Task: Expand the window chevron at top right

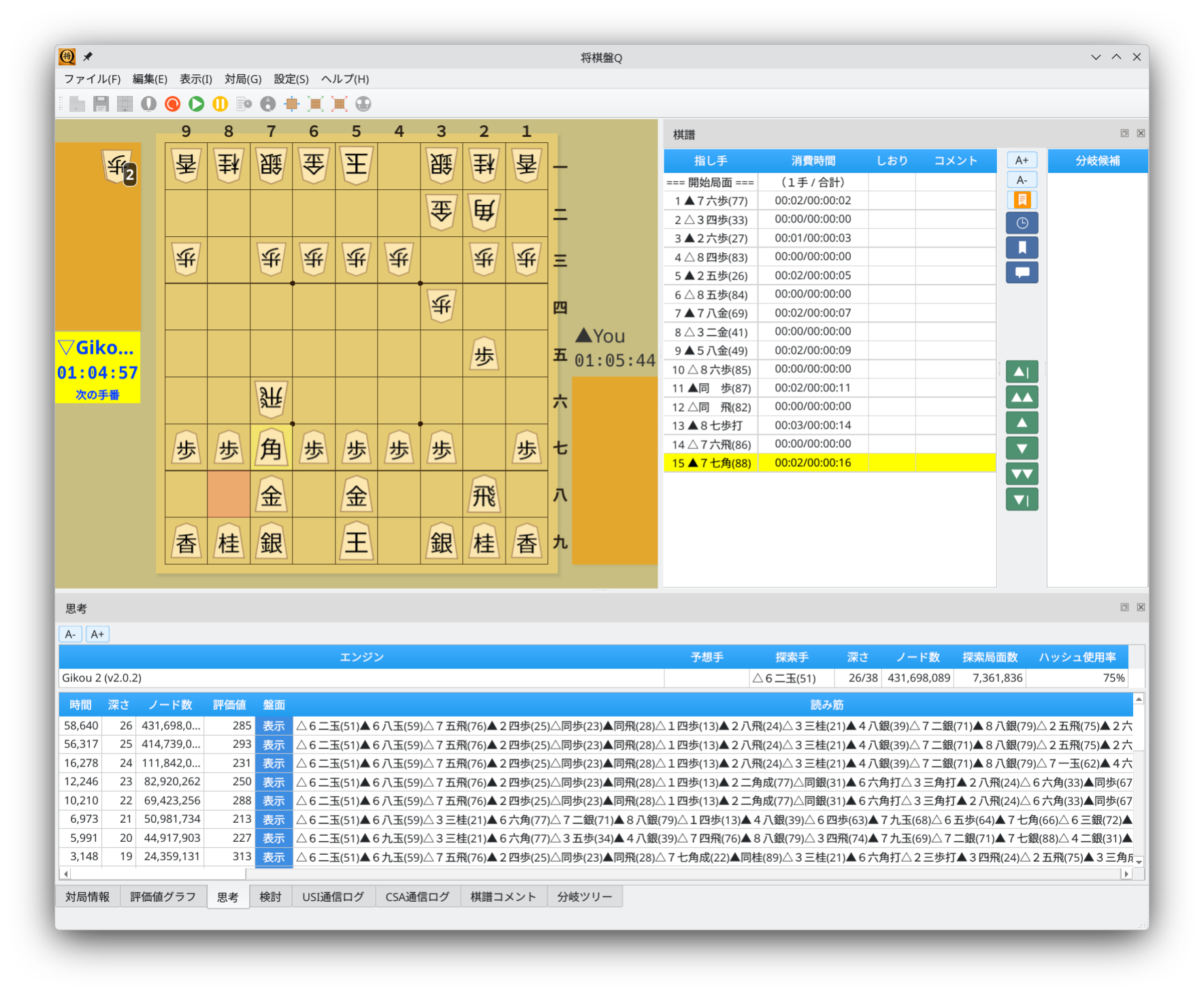Action: [1116, 57]
